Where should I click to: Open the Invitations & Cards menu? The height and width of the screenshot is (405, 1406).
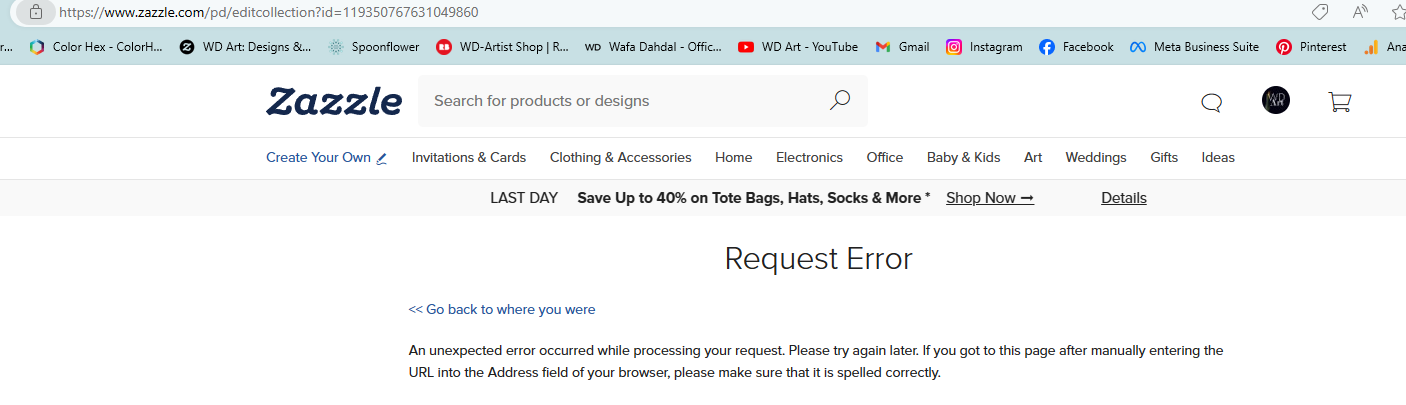[x=469, y=157]
